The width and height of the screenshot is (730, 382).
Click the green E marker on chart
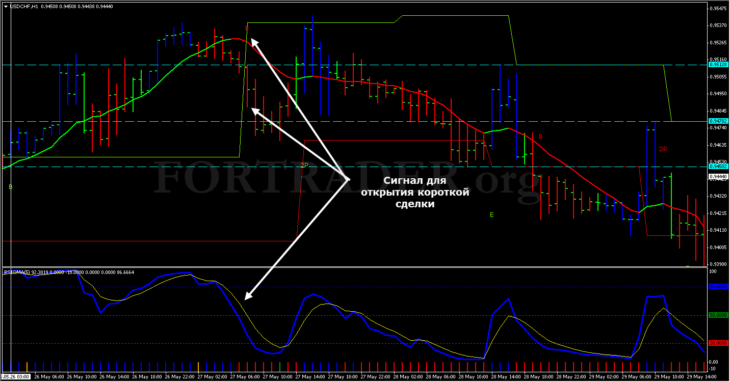492,215
